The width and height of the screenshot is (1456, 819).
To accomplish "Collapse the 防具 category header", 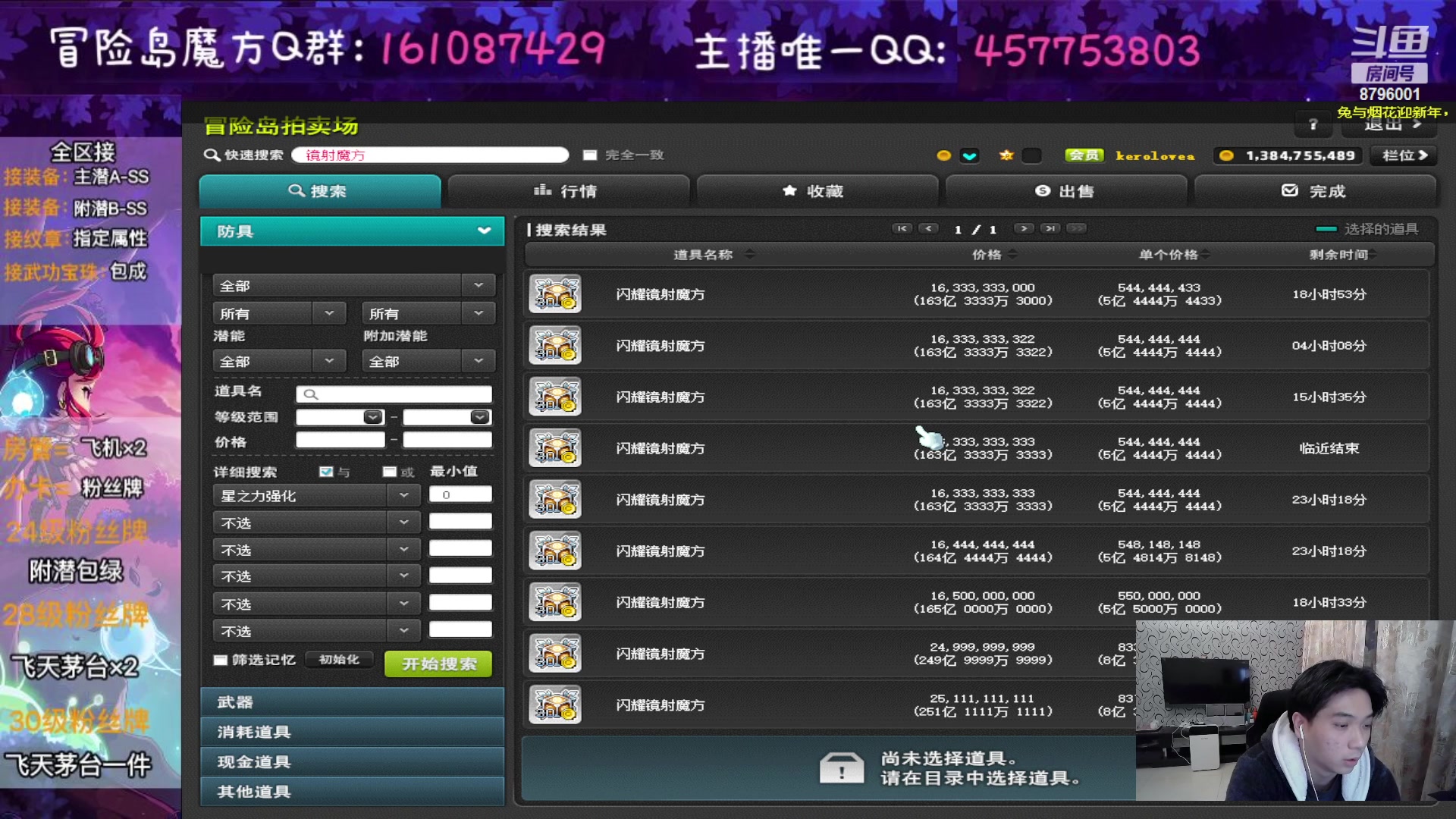I will point(352,231).
